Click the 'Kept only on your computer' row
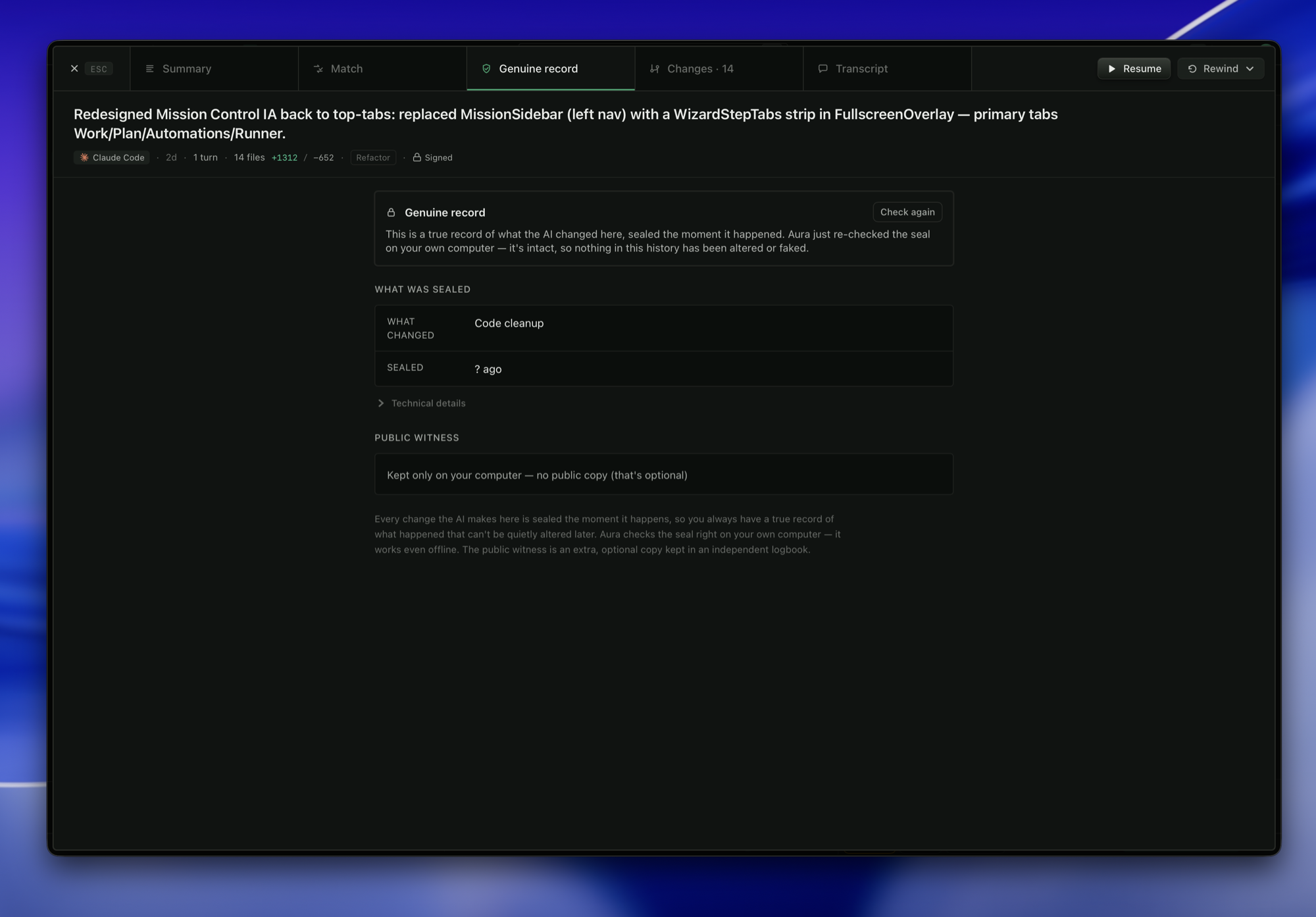Image resolution: width=1316 pixels, height=917 pixels. 664,475
